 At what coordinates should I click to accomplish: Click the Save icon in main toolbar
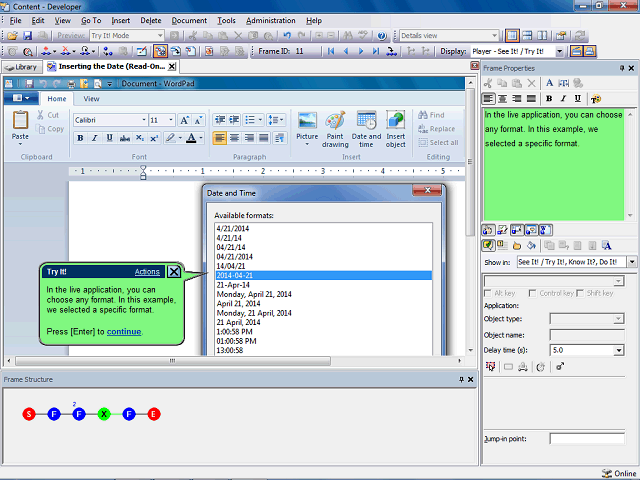(x=27, y=36)
